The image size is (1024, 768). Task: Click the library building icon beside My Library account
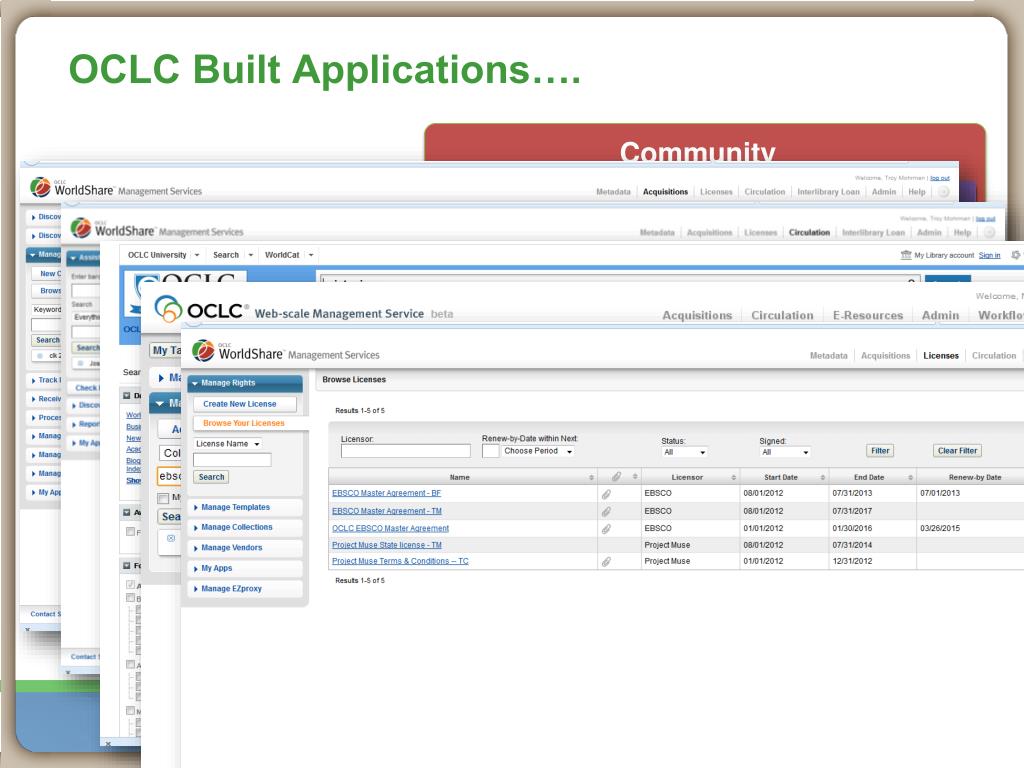click(x=906, y=255)
